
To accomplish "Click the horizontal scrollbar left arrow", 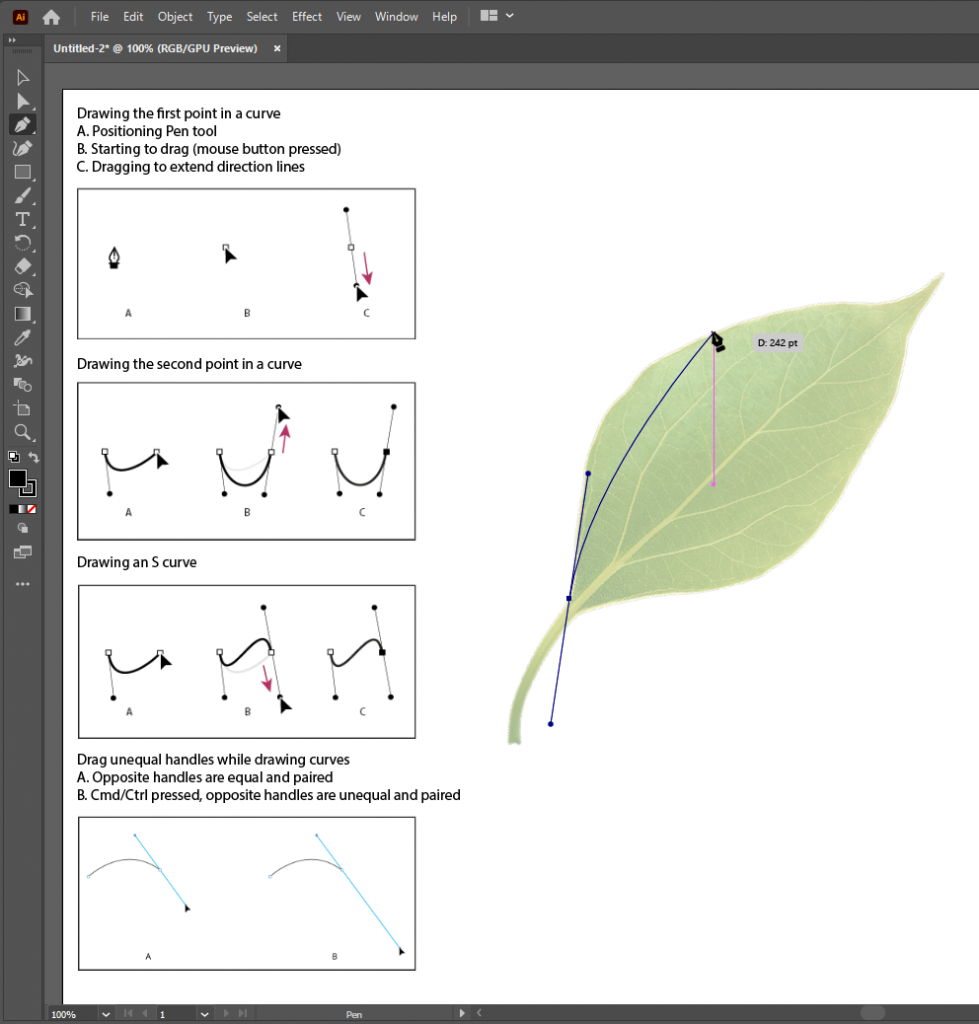I will tap(479, 1013).
